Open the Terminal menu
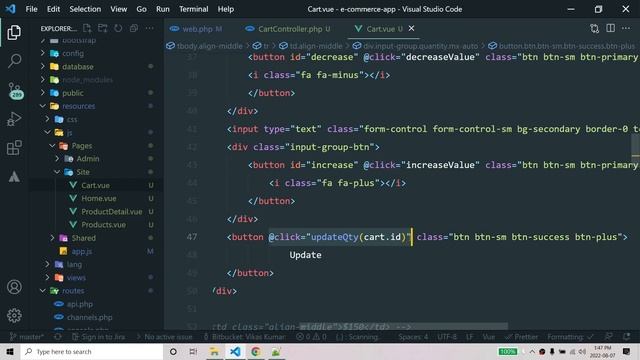 (x=193, y=9)
